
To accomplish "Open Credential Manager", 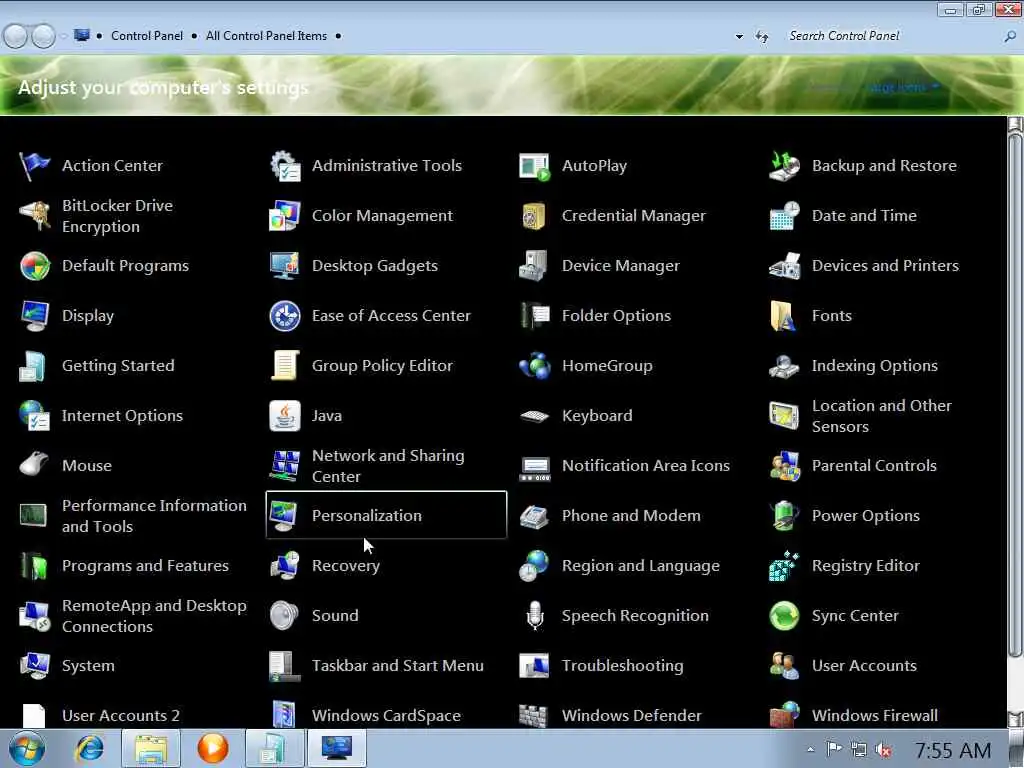I will [x=613, y=216].
